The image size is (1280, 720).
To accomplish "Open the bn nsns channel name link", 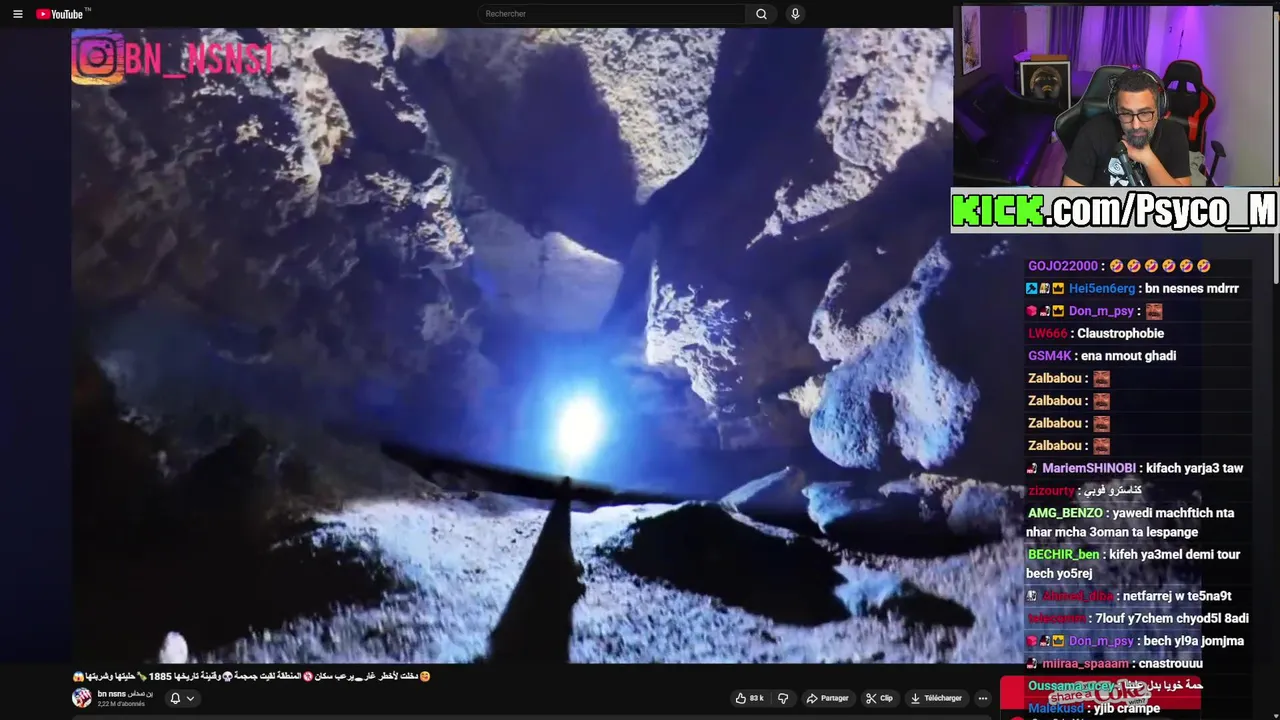I will coord(125,693).
